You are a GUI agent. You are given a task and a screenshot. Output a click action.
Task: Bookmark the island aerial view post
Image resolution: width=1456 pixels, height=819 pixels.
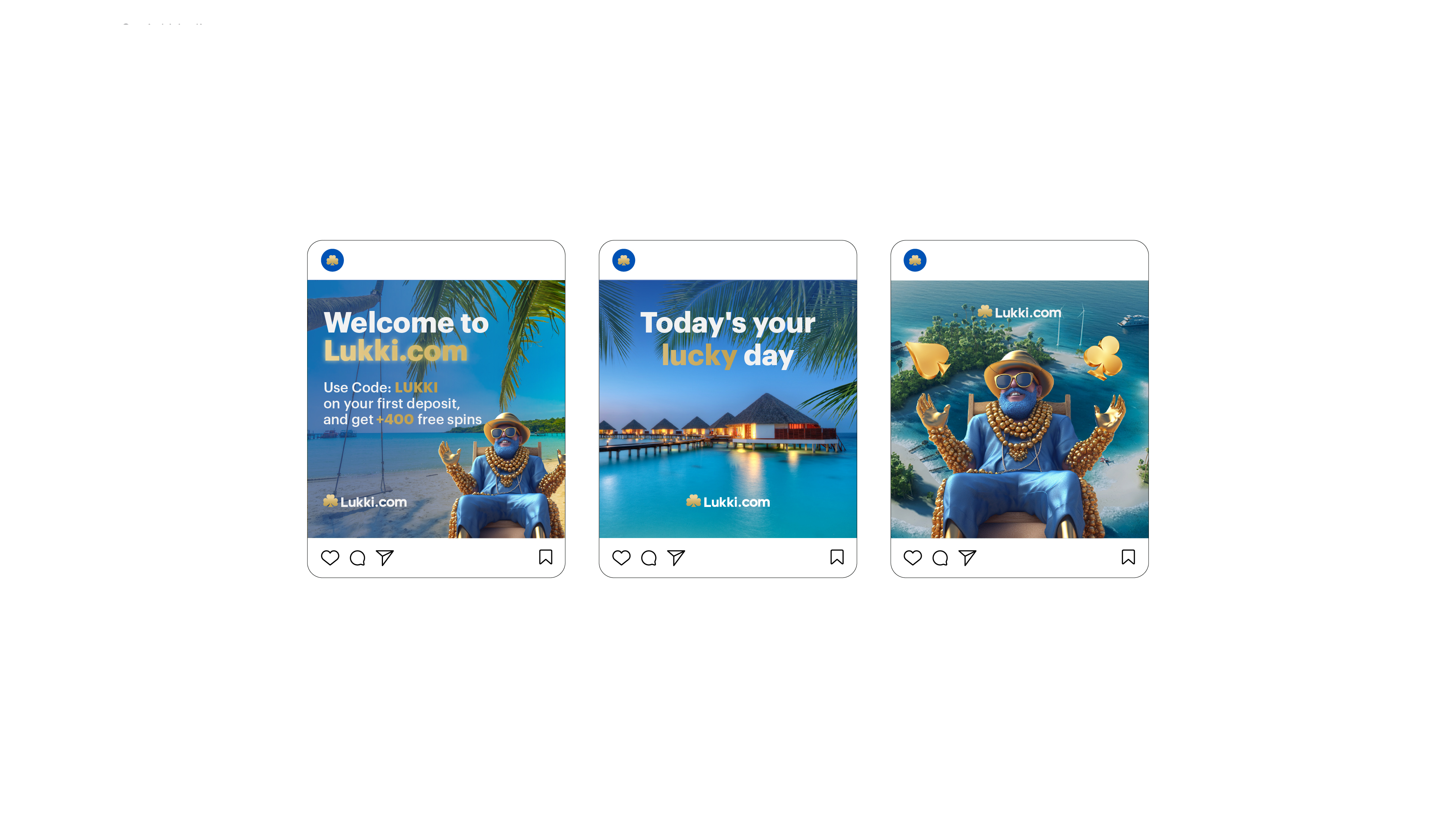tap(1128, 557)
